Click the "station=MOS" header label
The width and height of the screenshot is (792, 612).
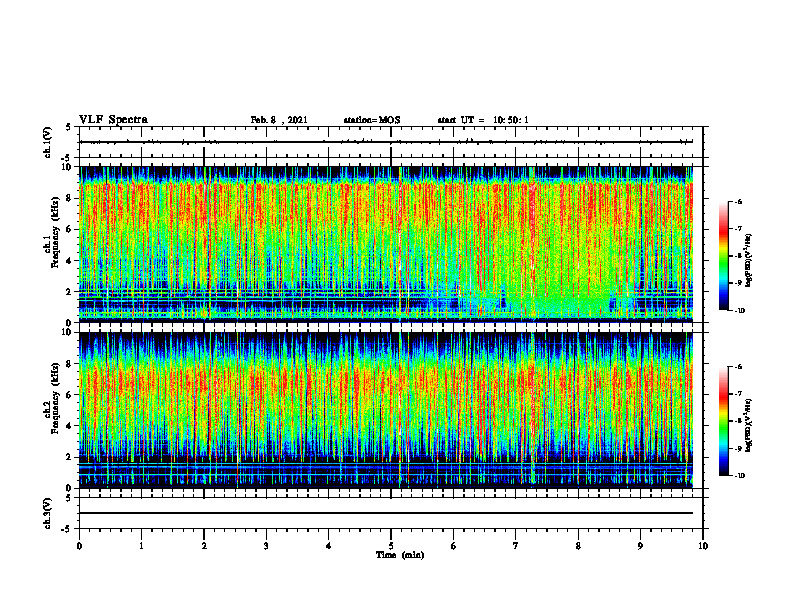[x=372, y=120]
